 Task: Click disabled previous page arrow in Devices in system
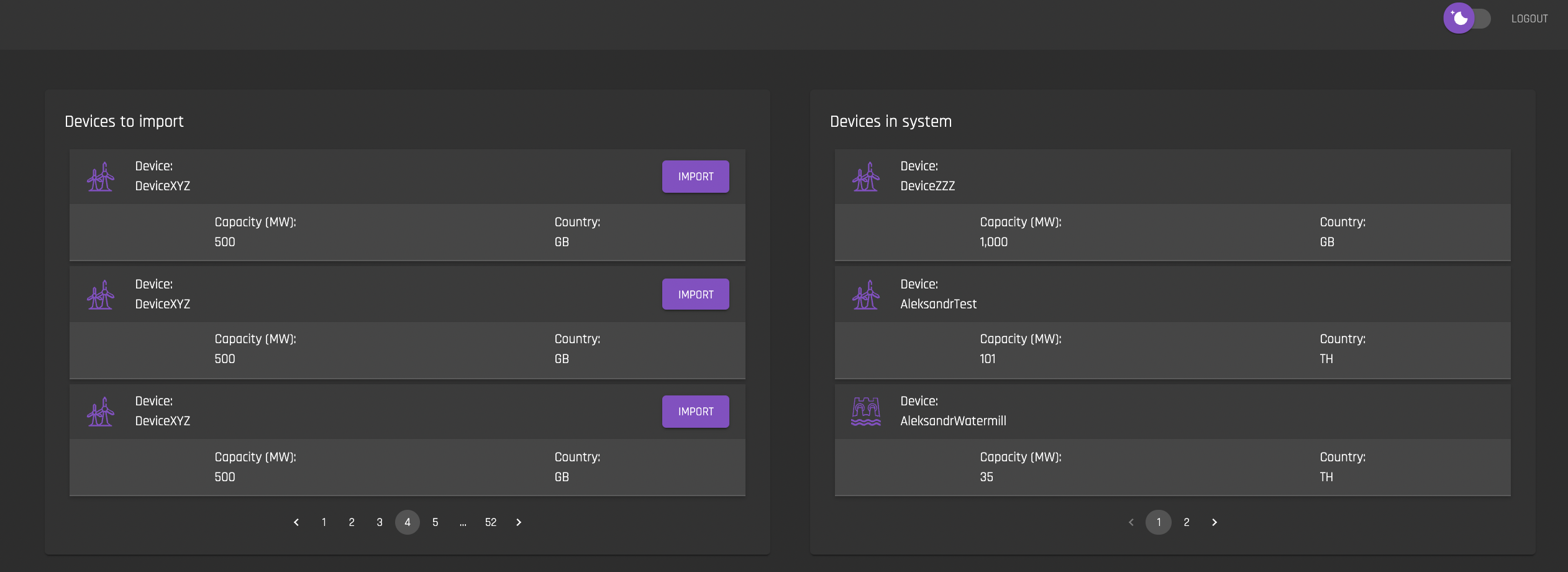(x=1131, y=522)
